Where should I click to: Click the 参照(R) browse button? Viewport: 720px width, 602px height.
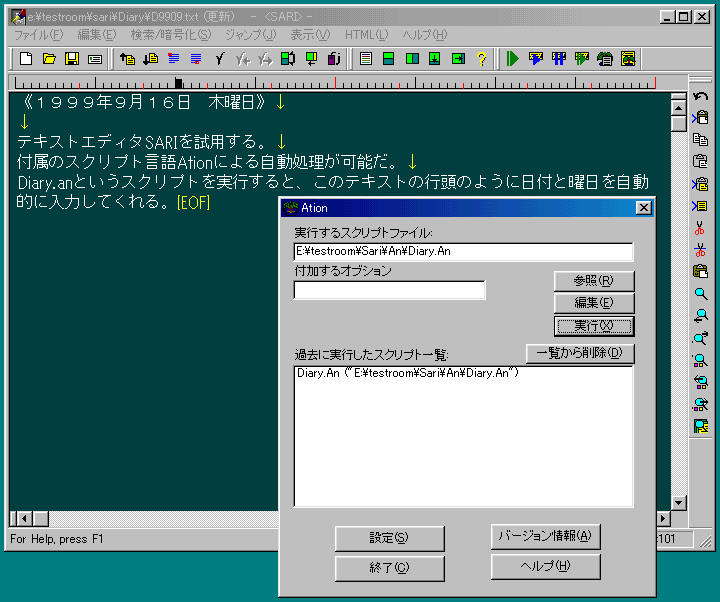pyautogui.click(x=594, y=280)
